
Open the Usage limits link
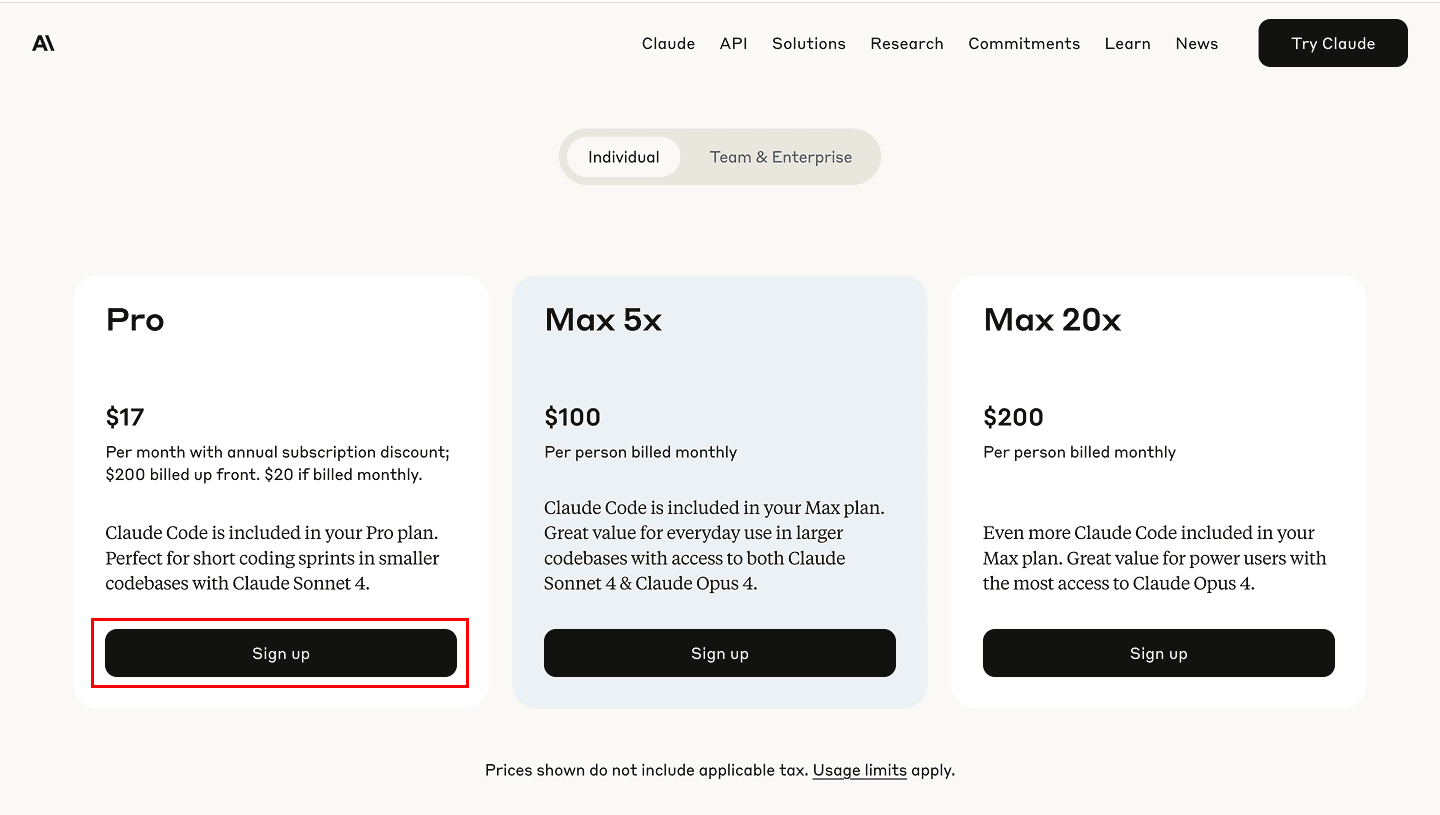tap(859, 770)
